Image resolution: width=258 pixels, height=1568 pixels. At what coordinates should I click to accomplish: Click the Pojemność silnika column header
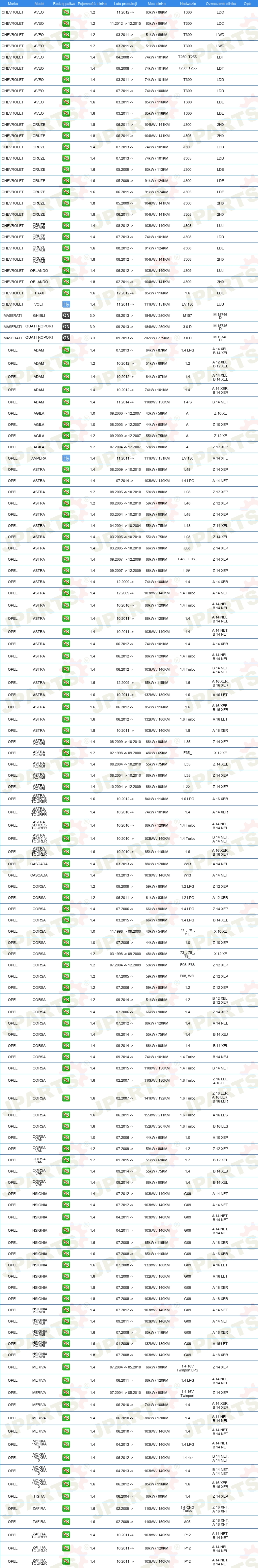point(92,3)
